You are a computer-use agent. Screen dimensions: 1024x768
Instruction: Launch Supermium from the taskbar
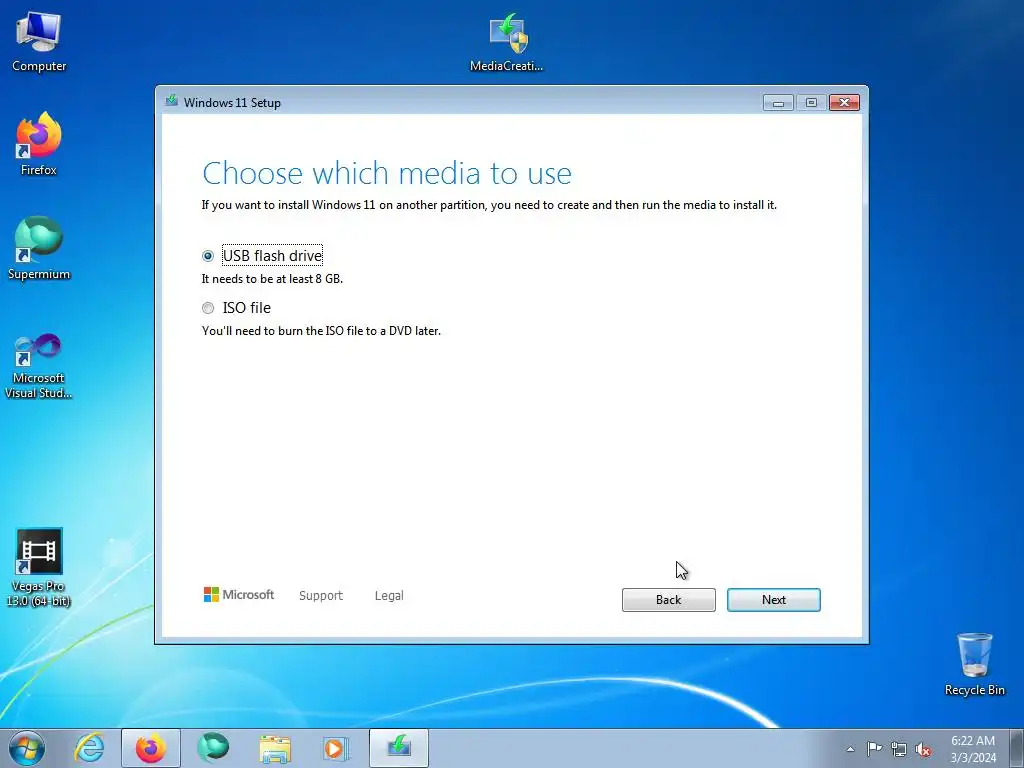tap(213, 748)
